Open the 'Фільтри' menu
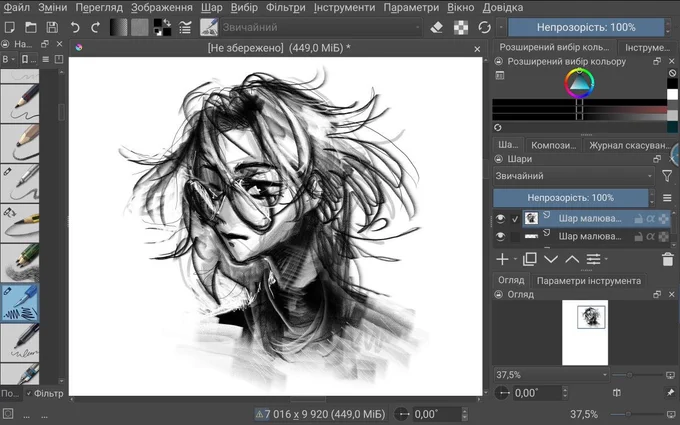Screen dimensions: 680x425 tap(285, 7)
